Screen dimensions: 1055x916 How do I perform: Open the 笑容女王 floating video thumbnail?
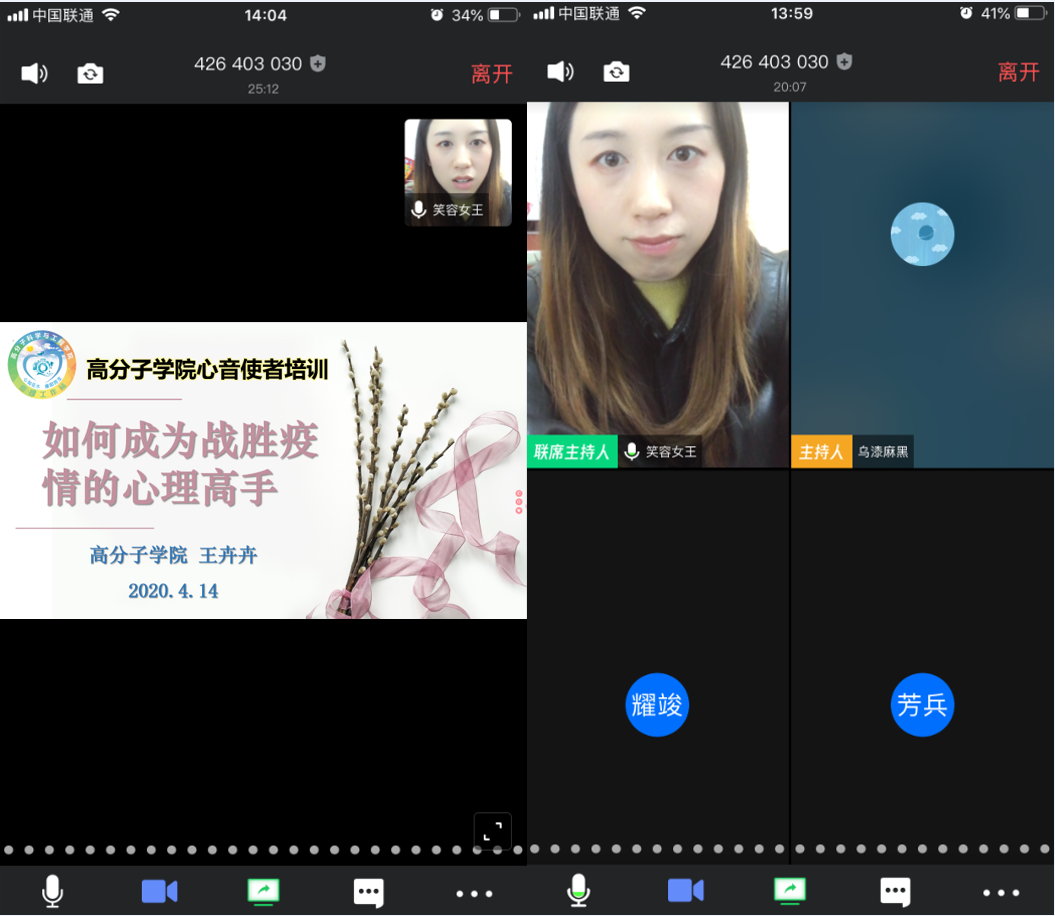(x=458, y=172)
